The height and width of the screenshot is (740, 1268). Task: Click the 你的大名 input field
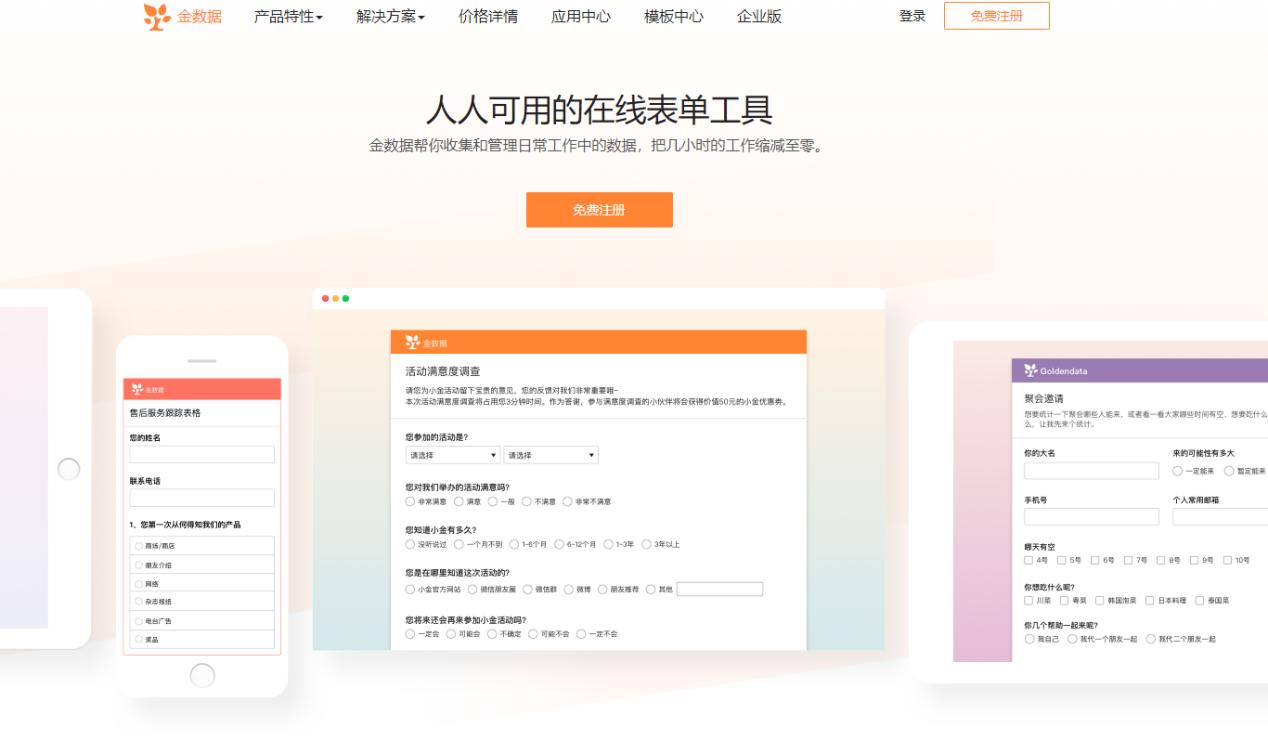[x=1090, y=472]
